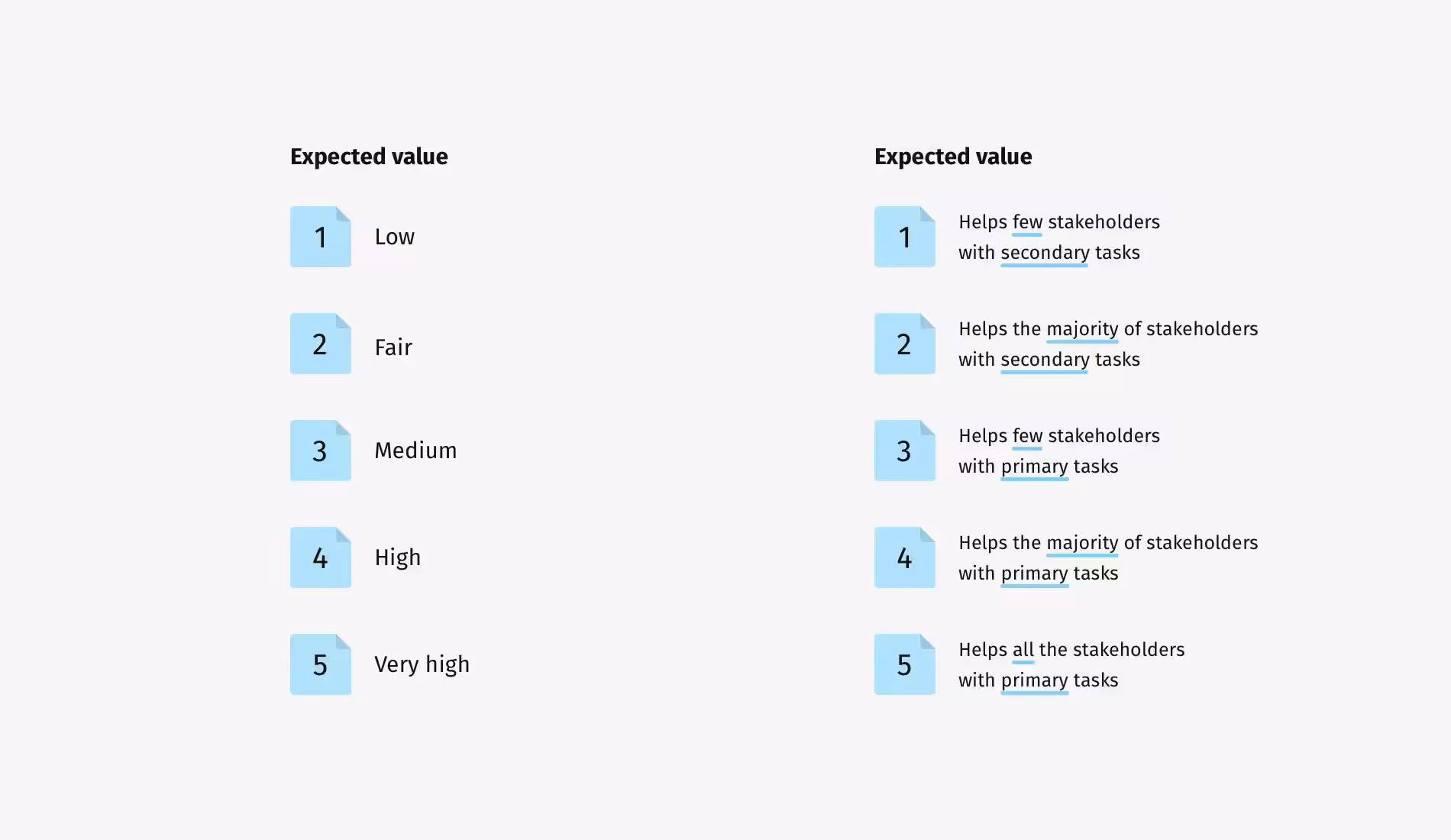The width and height of the screenshot is (1451, 840).
Task: Click note 2 beside 'majority of stakeholders with secondary tasks'
Action: [904, 344]
